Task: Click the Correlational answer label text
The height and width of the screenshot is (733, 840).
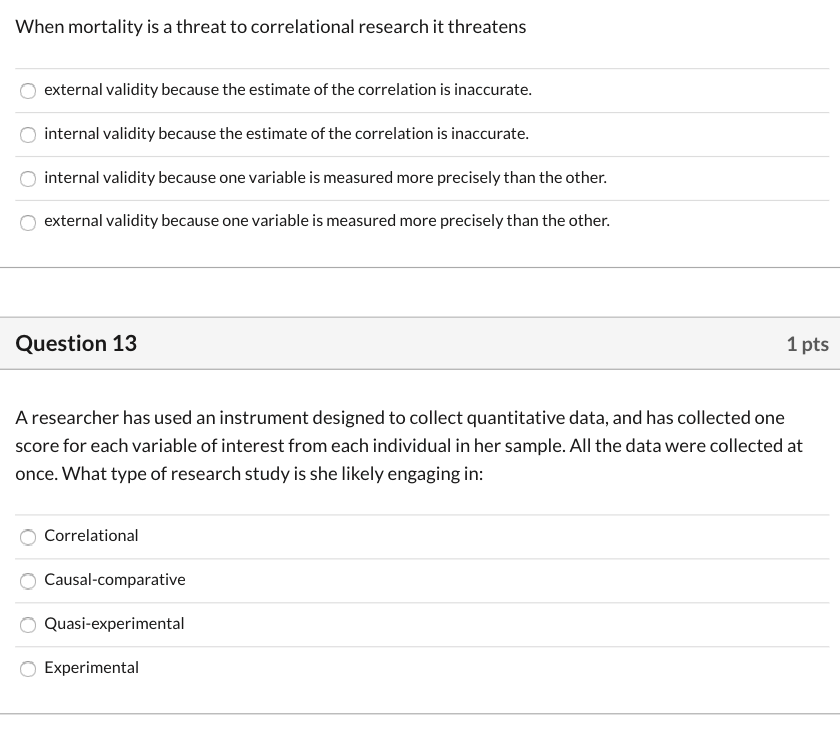Action: (x=91, y=535)
